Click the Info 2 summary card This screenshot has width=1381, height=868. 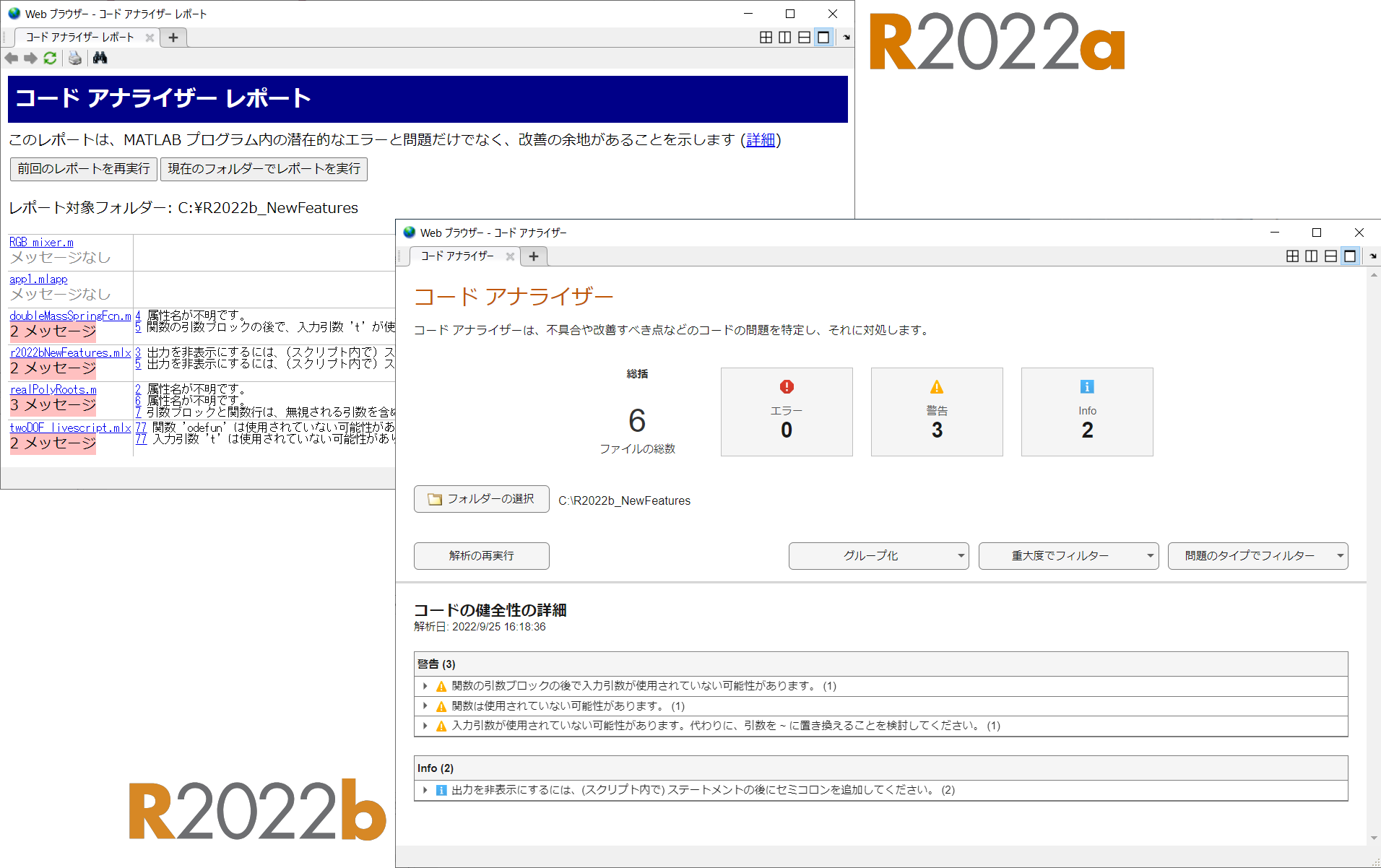tap(1087, 412)
